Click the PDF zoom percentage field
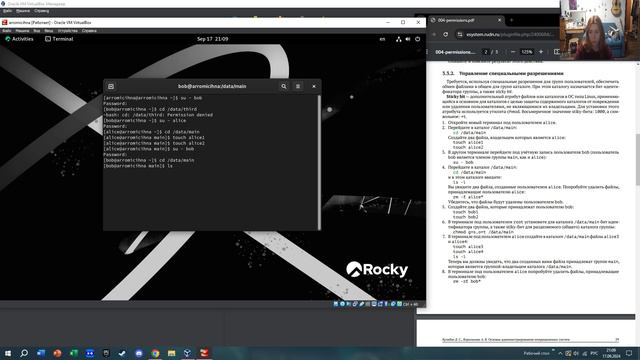640x360 pixels. coord(527,52)
